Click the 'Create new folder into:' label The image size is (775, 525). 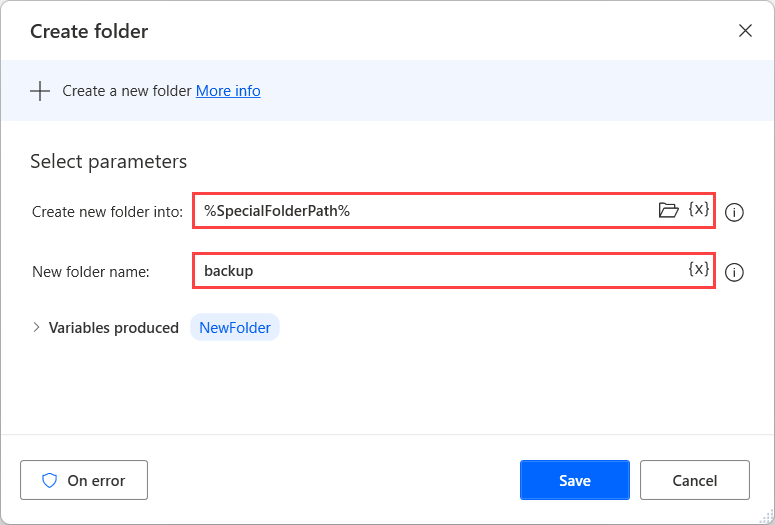(x=107, y=212)
